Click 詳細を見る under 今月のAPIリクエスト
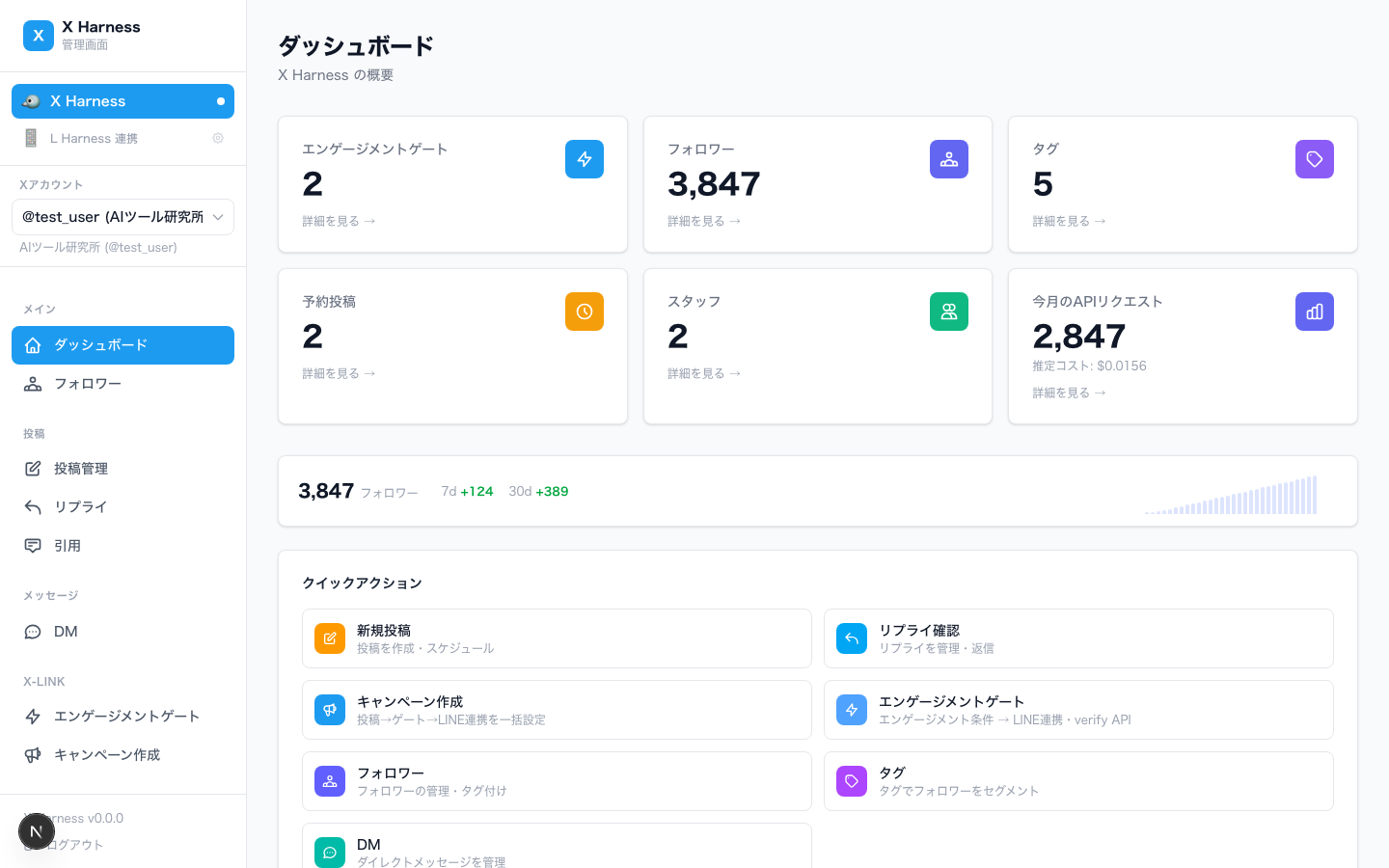The width and height of the screenshot is (1389, 868). click(1069, 393)
